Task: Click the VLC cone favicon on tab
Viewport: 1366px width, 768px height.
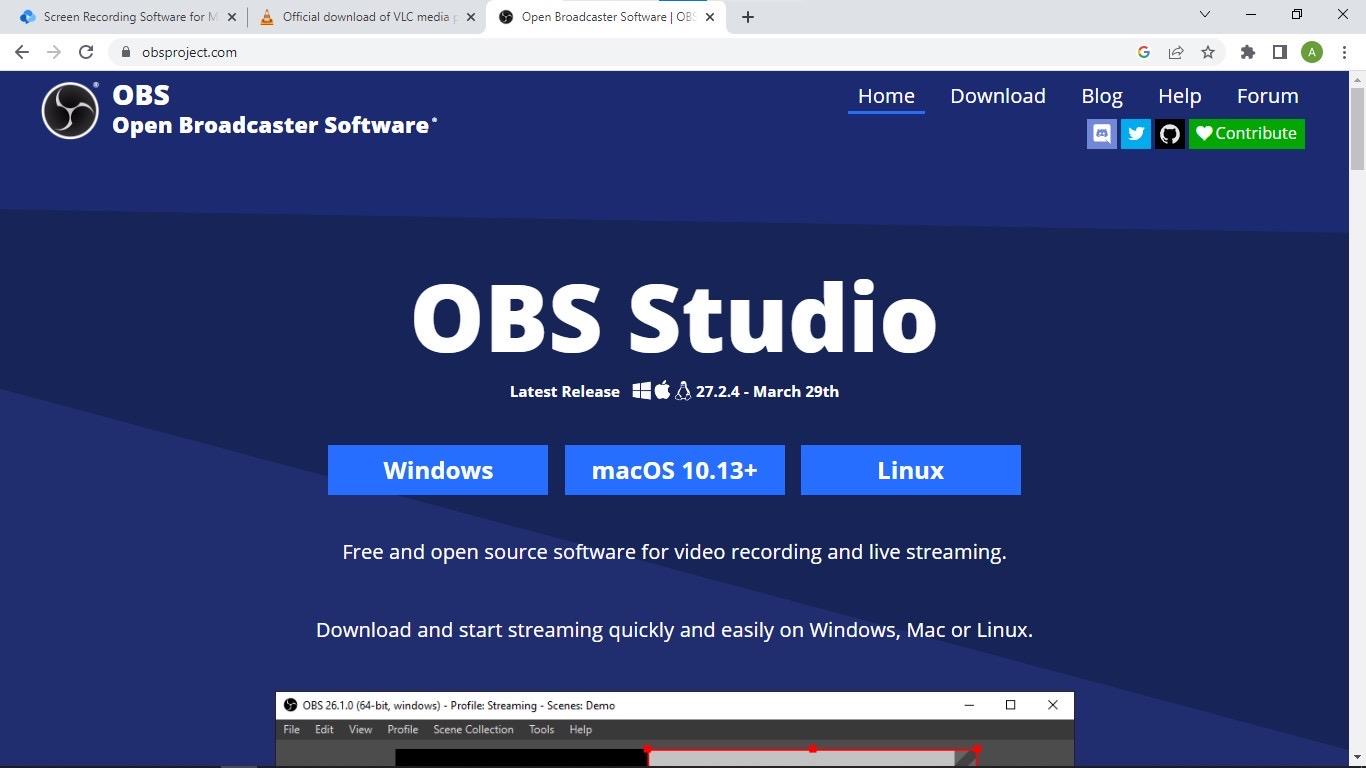Action: (x=266, y=17)
